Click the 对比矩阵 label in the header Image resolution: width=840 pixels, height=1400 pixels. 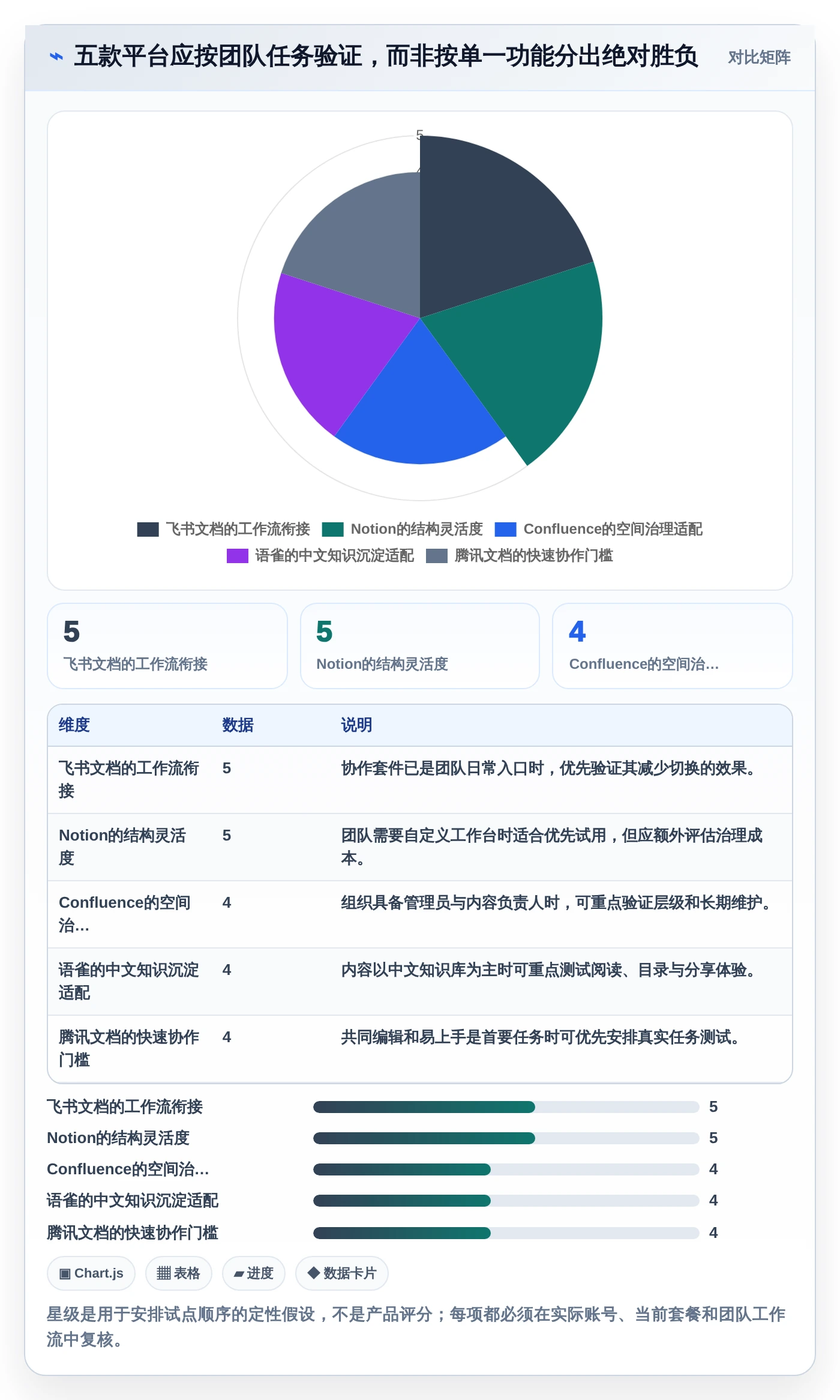759,58
